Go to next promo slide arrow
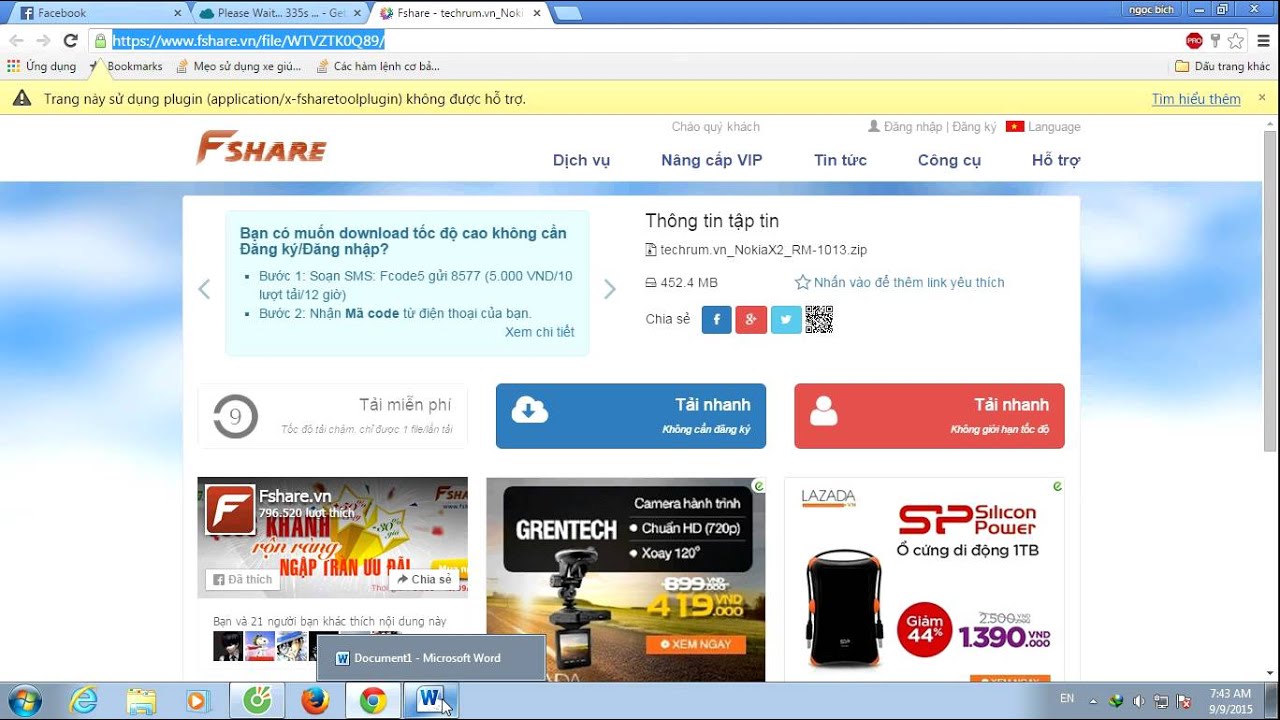This screenshot has height=720, width=1280. click(610, 289)
